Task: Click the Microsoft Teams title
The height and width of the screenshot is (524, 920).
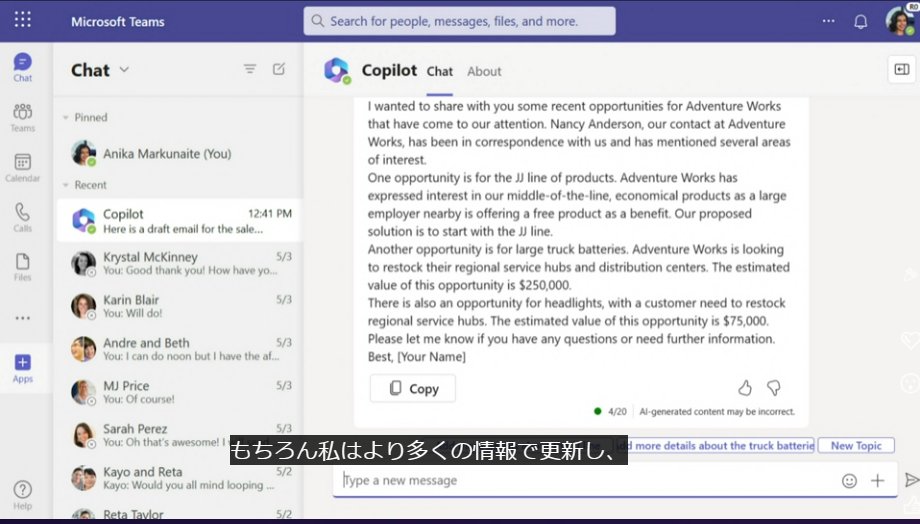Action: tap(118, 22)
